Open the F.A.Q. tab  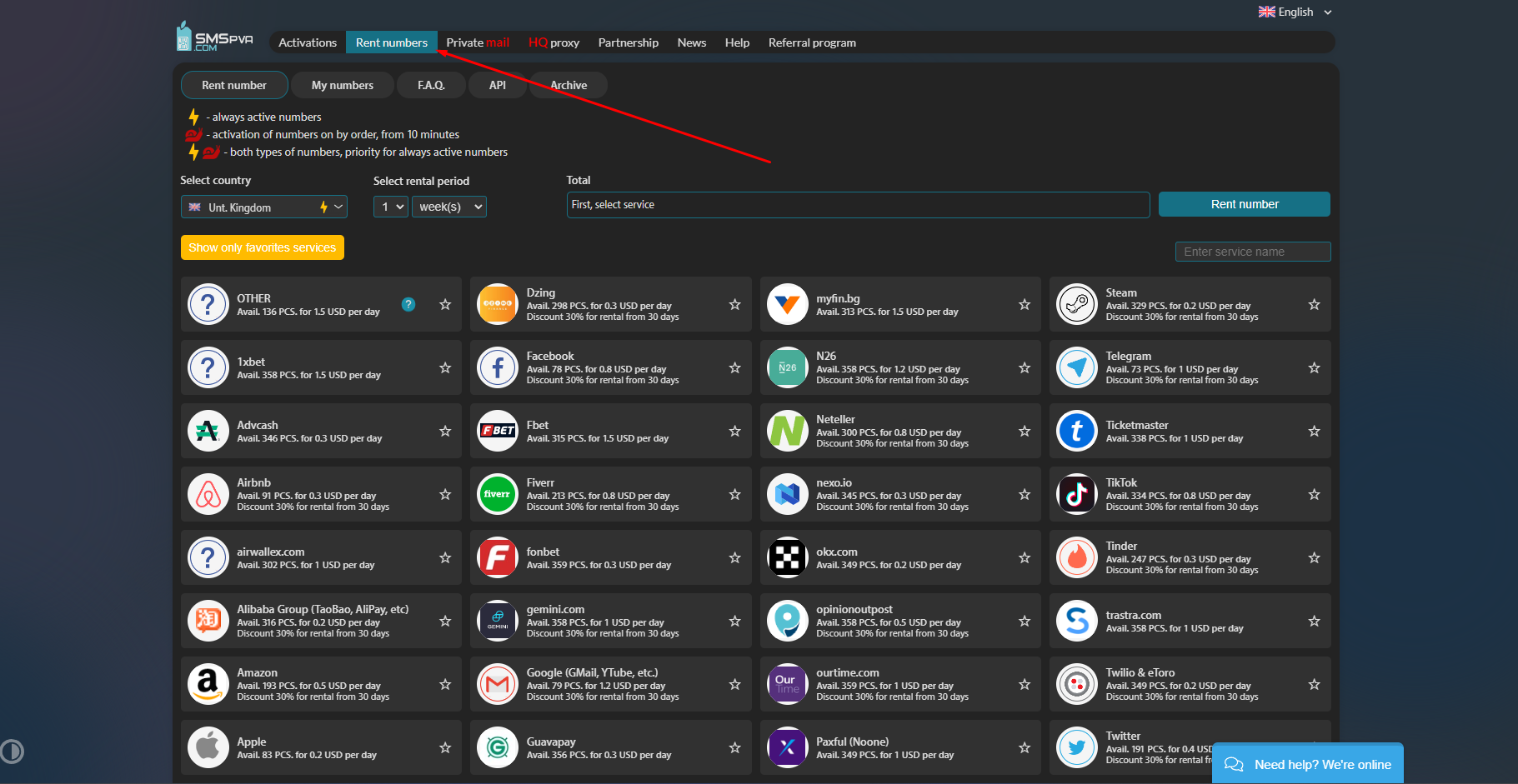click(x=431, y=85)
